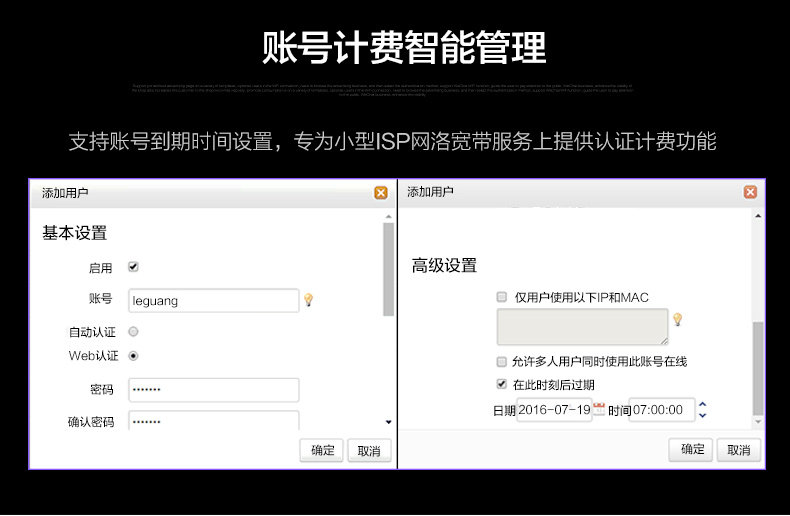Toggle 在此时刻后过期 checkbox
Image resolution: width=790 pixels, height=516 pixels.
[x=501, y=384]
